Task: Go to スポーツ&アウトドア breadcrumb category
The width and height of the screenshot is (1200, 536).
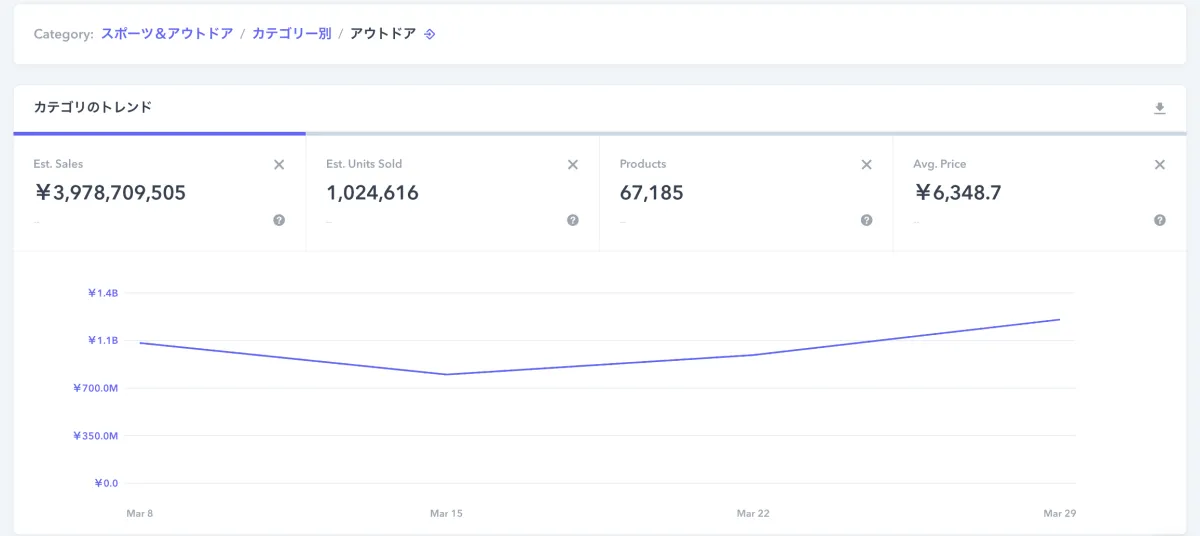Action: tap(167, 34)
